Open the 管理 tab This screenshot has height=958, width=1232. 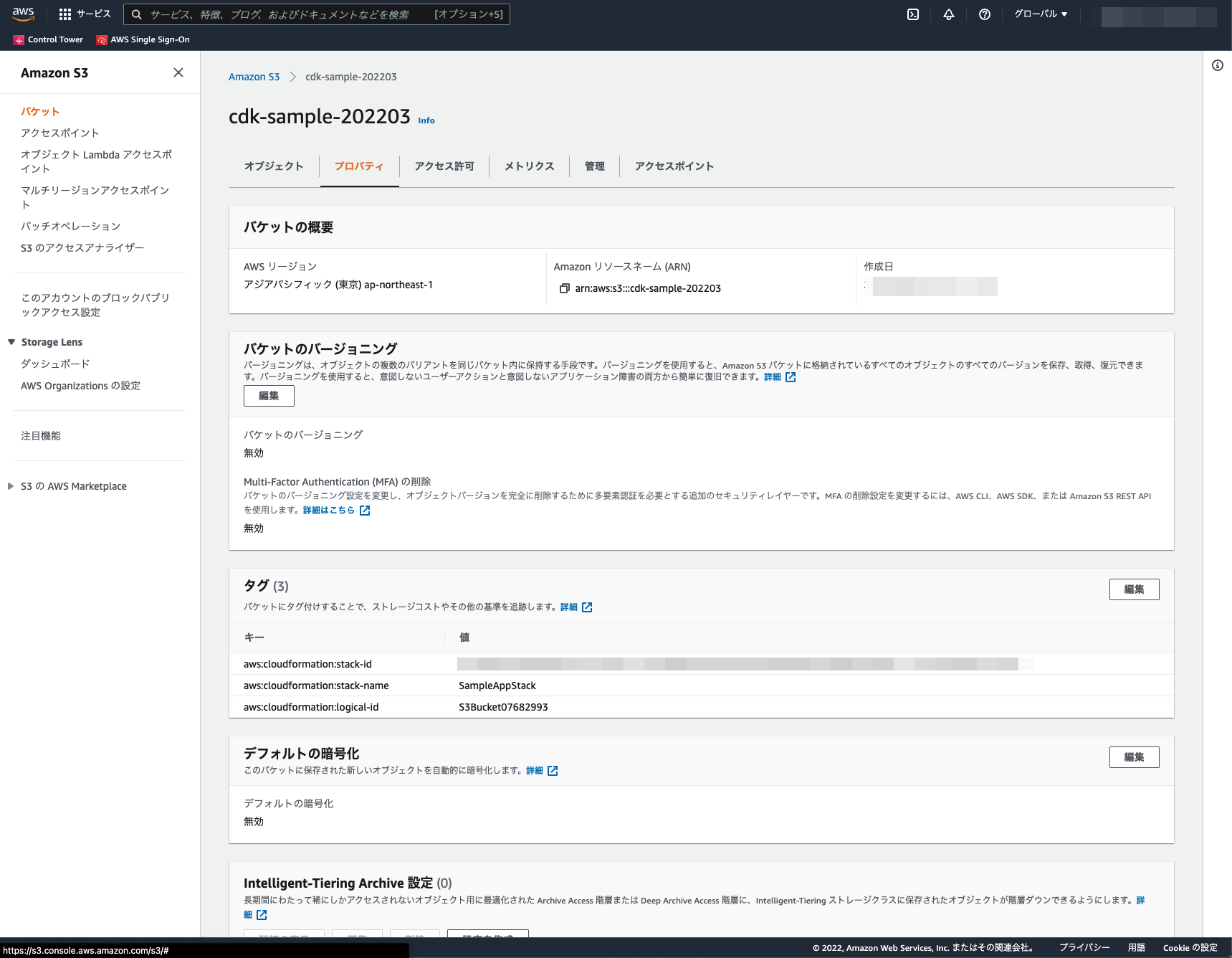[x=595, y=166]
